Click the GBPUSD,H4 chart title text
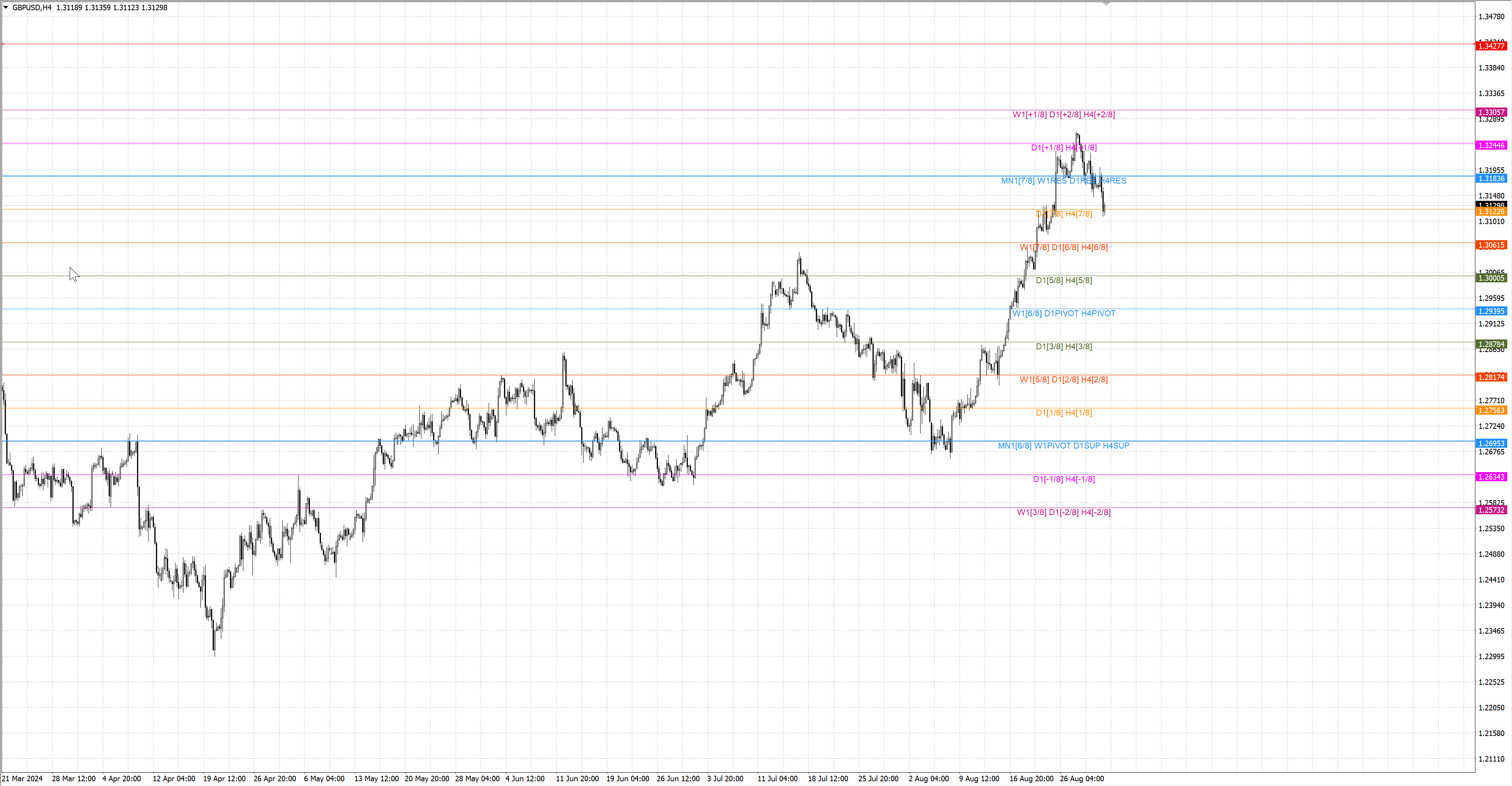The height and width of the screenshot is (786, 1512). pyautogui.click(x=31, y=7)
